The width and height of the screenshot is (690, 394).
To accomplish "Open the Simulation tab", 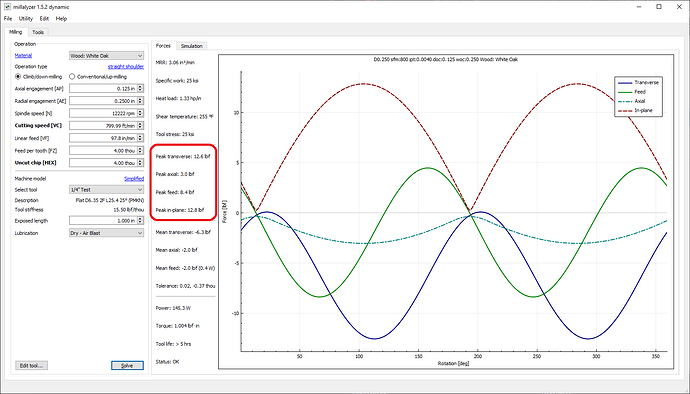I will pyautogui.click(x=191, y=46).
